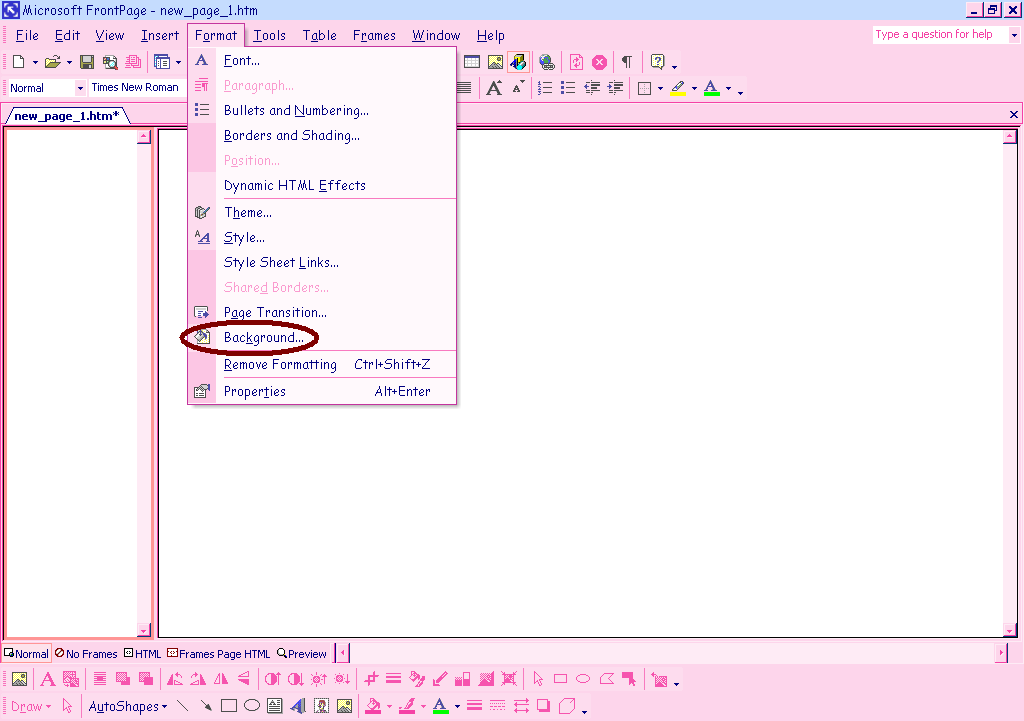
Task: Click the New Page icon
Action: pyautogui.click(x=18, y=62)
